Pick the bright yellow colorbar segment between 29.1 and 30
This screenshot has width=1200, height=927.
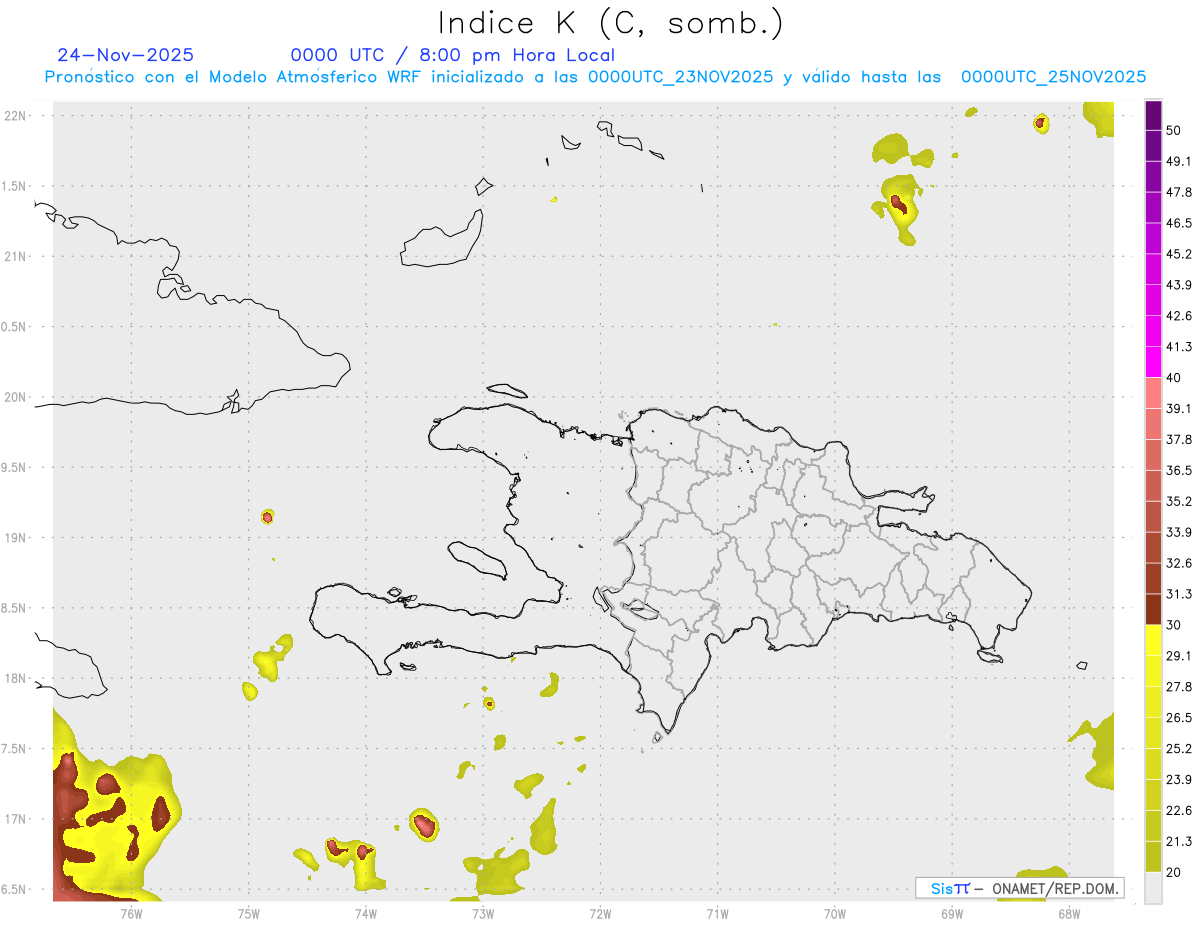pos(1153,640)
